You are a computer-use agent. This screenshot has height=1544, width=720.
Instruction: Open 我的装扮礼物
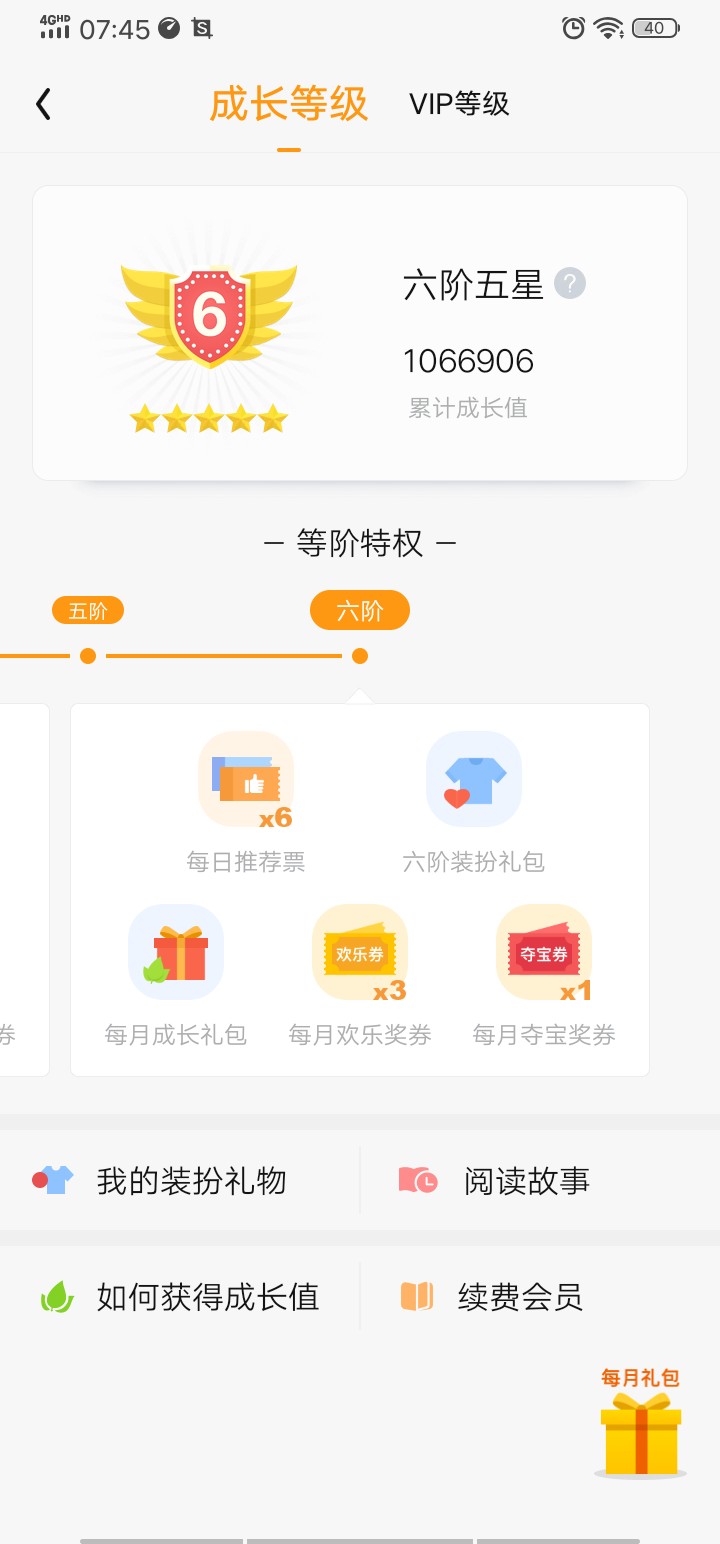[x=180, y=1181]
